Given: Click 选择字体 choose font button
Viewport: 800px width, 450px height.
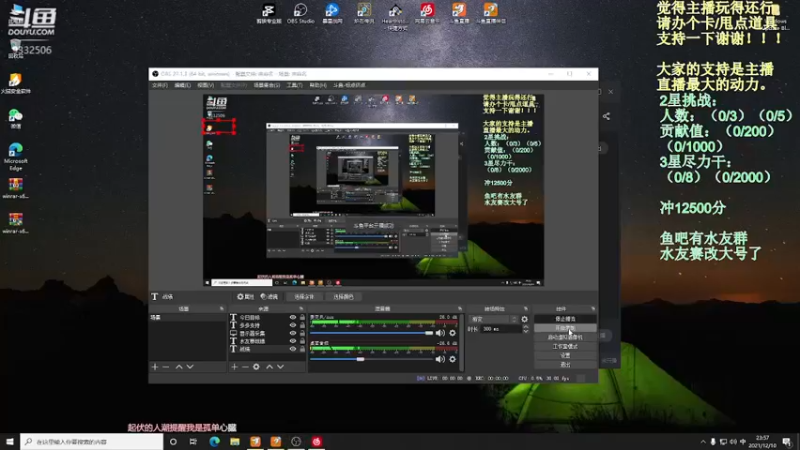Looking at the screenshot, I should (x=304, y=296).
